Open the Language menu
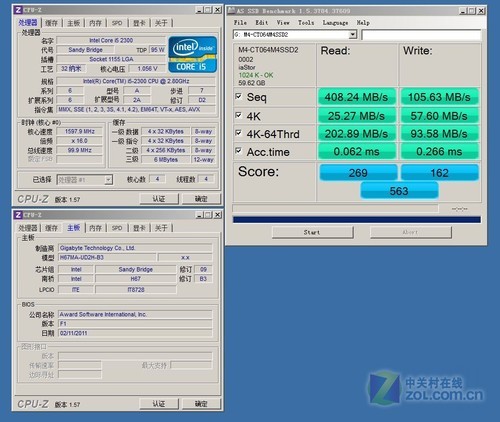The image size is (500, 422). [335, 23]
